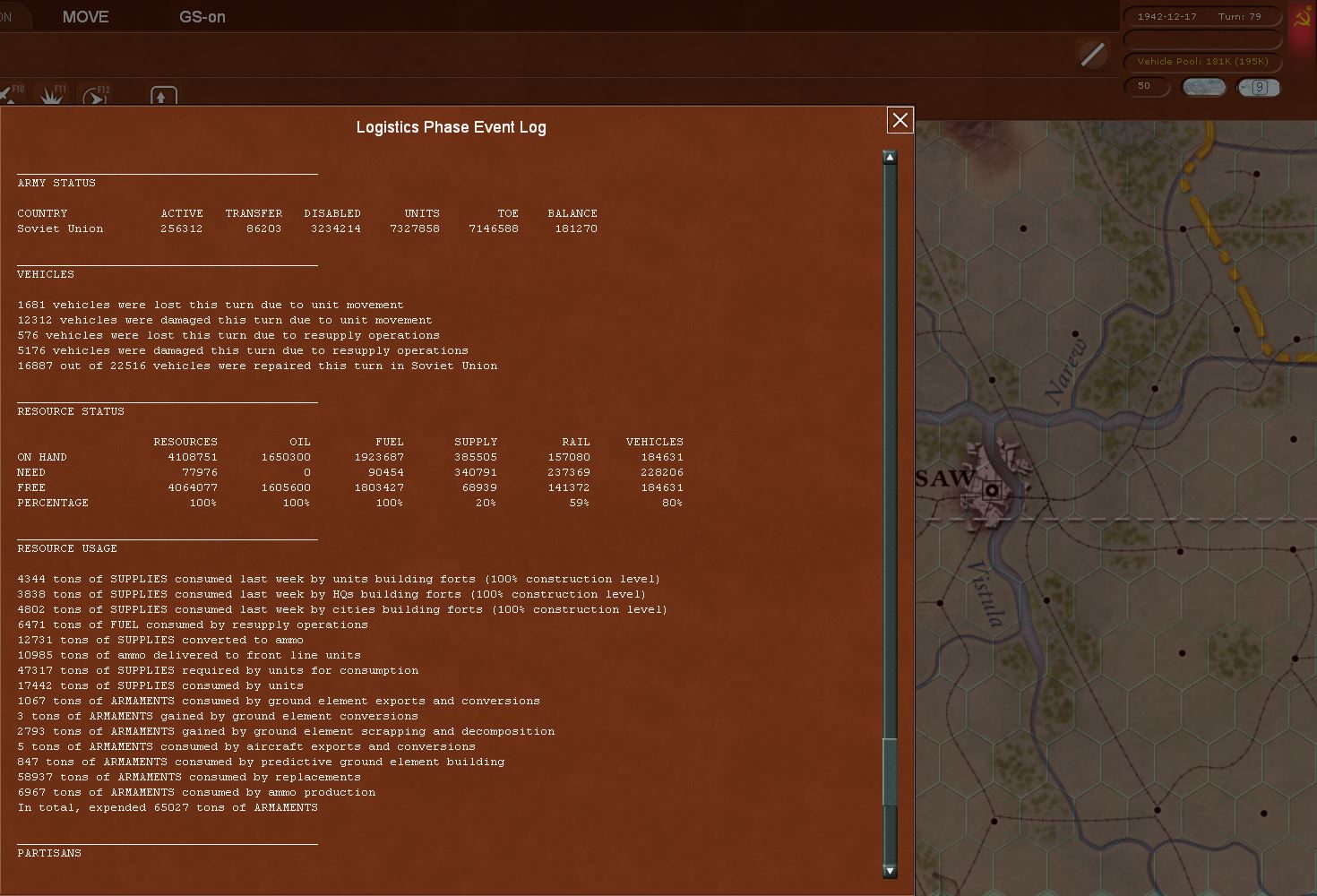1317x896 pixels.
Task: Click the snowy weather/ground condition indicator
Action: click(x=1203, y=87)
